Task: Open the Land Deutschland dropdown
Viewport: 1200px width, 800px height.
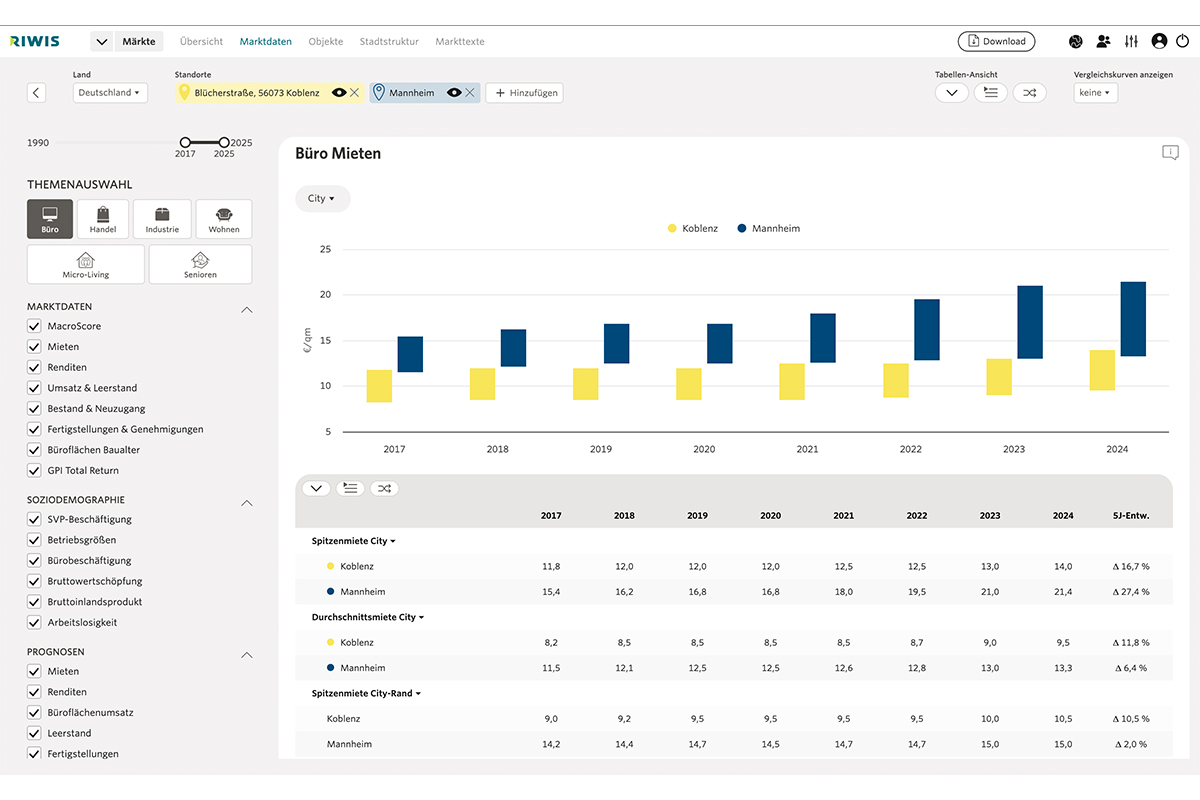Action: coord(110,93)
